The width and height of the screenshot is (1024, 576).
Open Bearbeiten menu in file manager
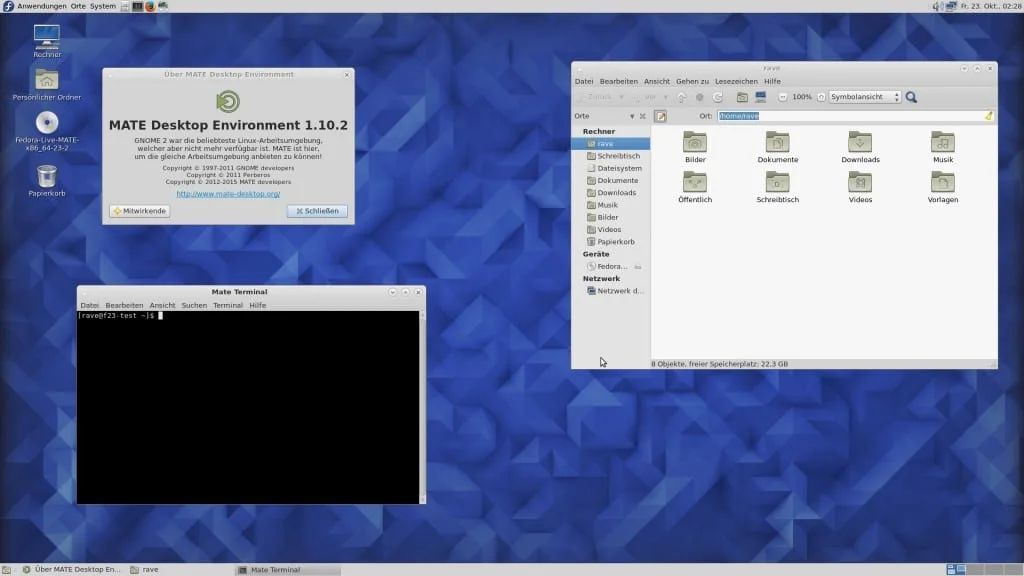click(618, 82)
